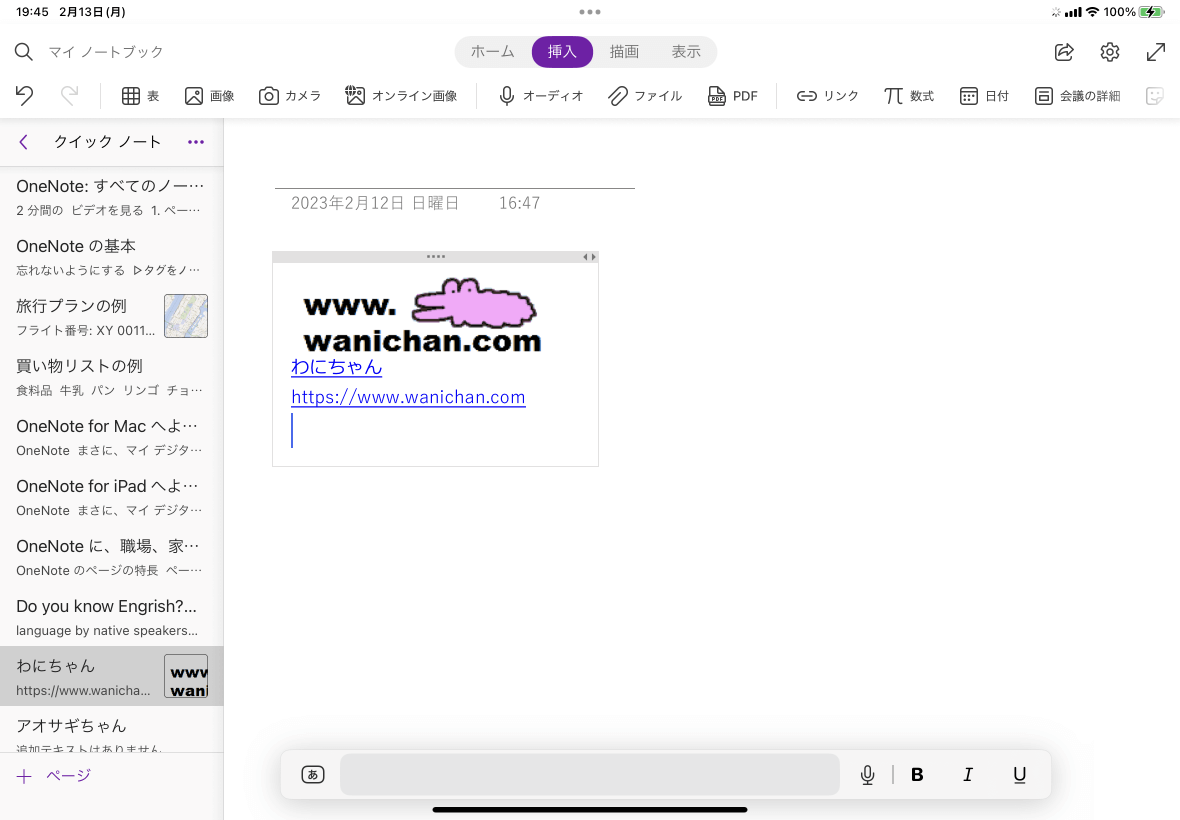Switch to the 表示 tab

686,52
